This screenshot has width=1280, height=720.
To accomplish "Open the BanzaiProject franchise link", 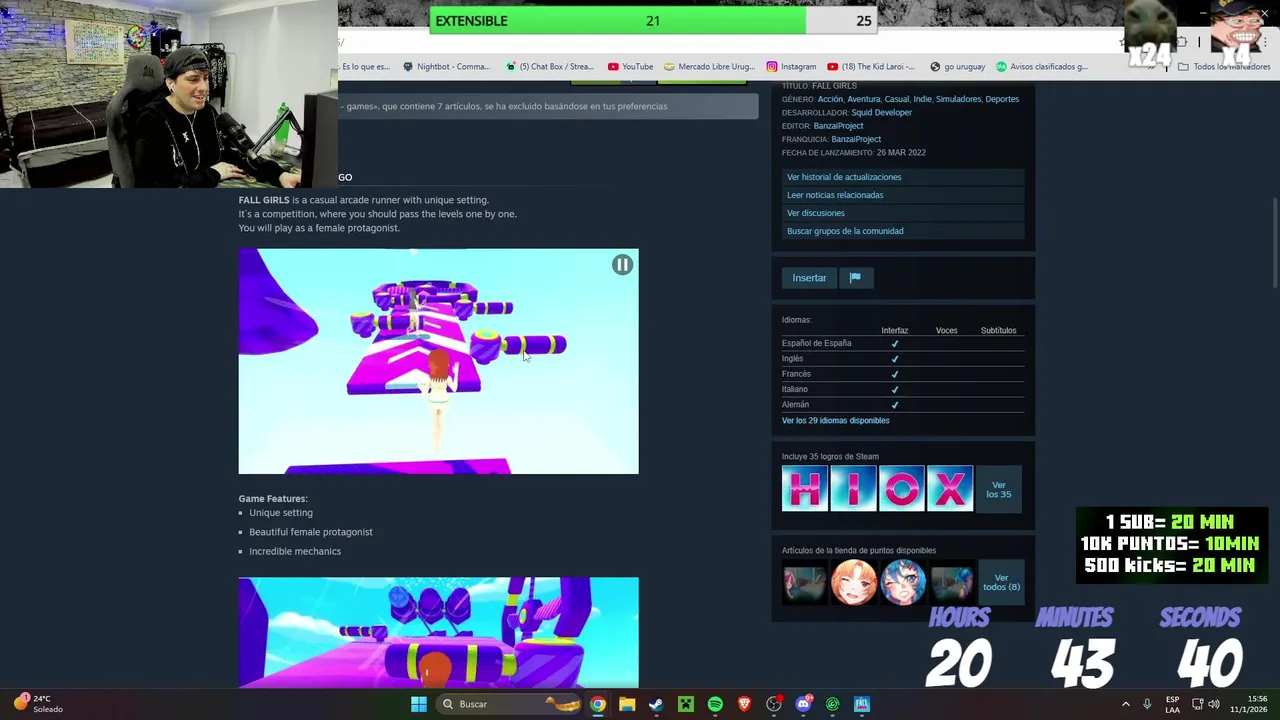I will [856, 139].
